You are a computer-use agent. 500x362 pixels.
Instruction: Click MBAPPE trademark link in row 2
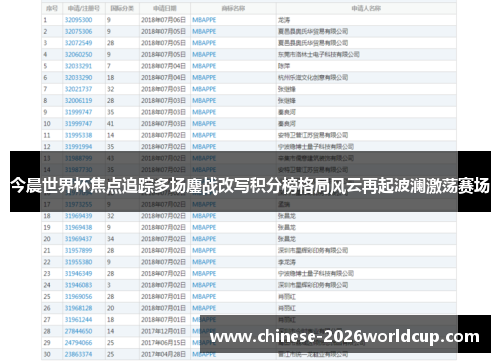[204, 32]
